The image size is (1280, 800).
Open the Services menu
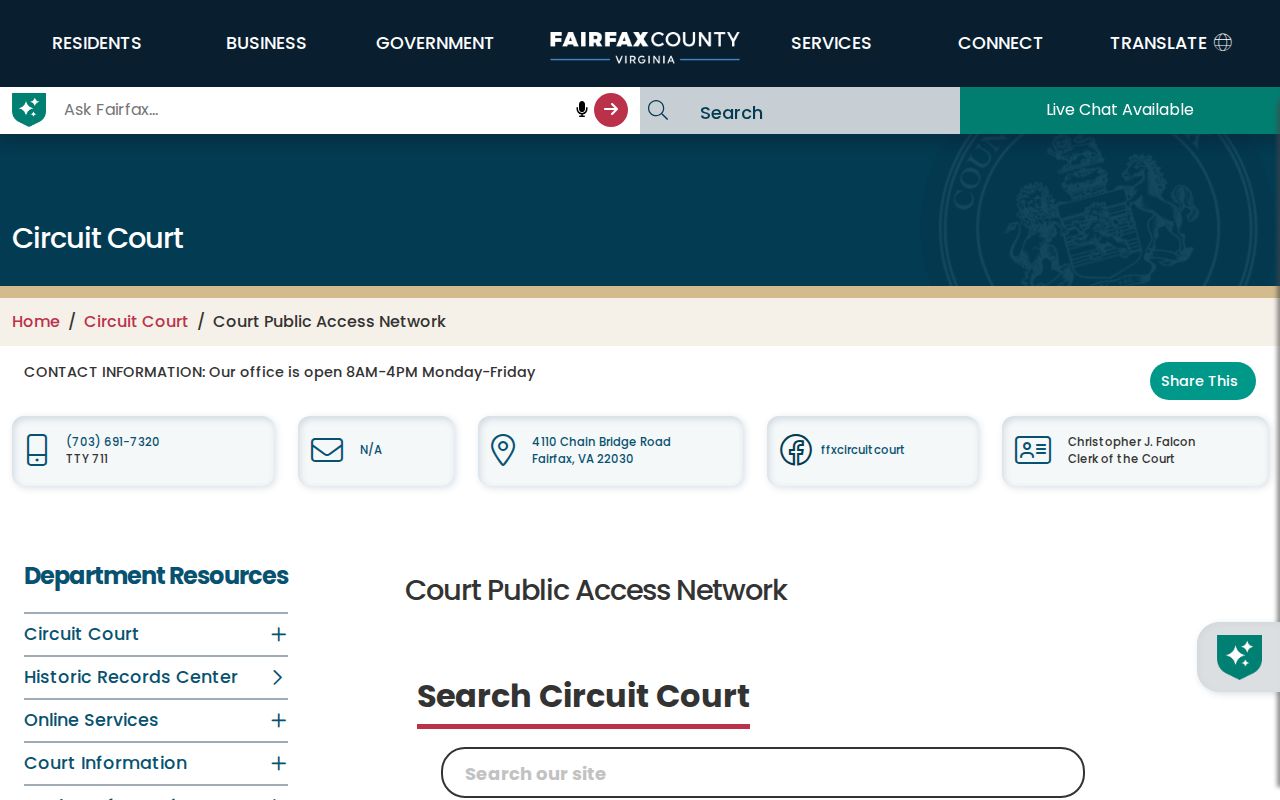[x=831, y=43]
